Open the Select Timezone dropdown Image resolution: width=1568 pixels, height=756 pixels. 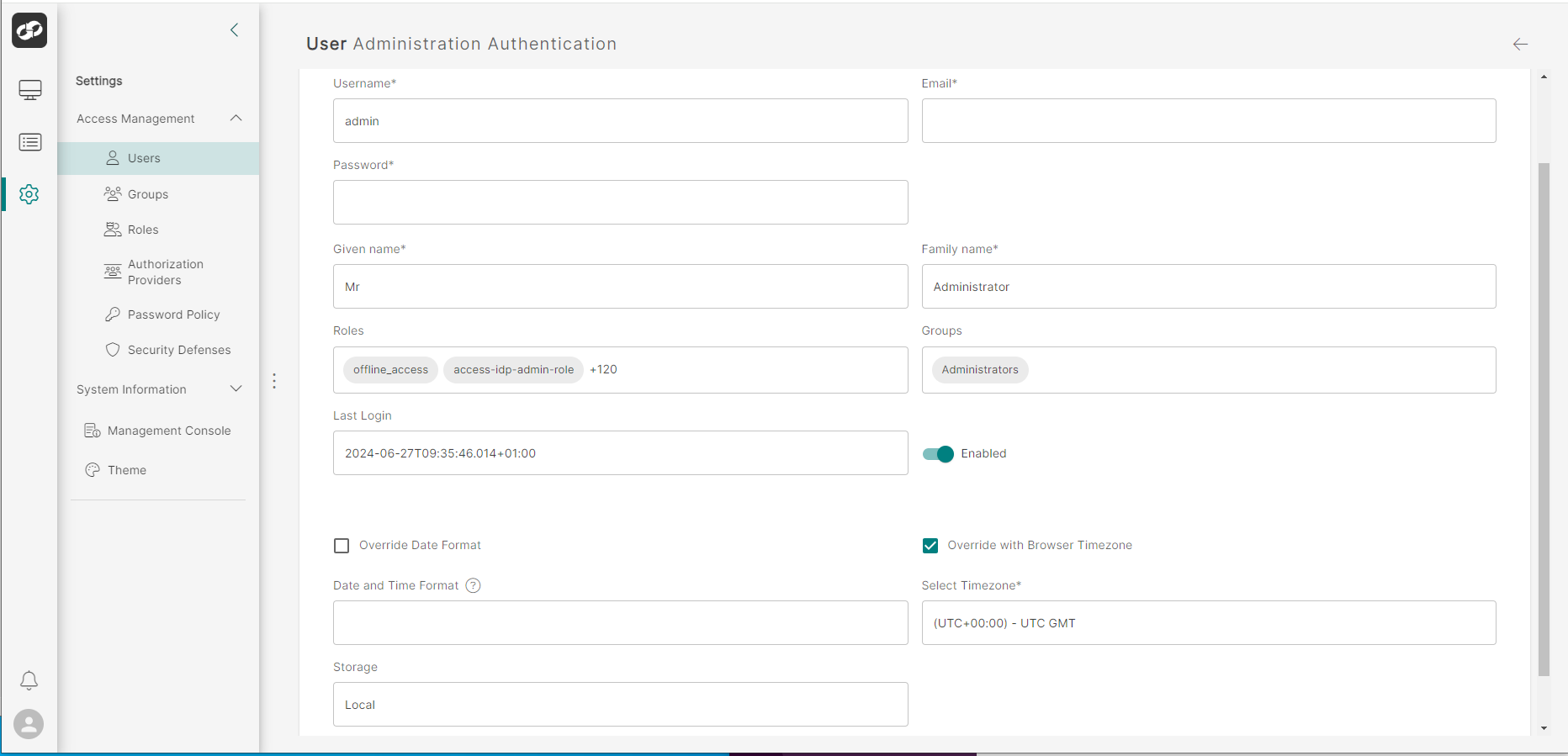1209,623
